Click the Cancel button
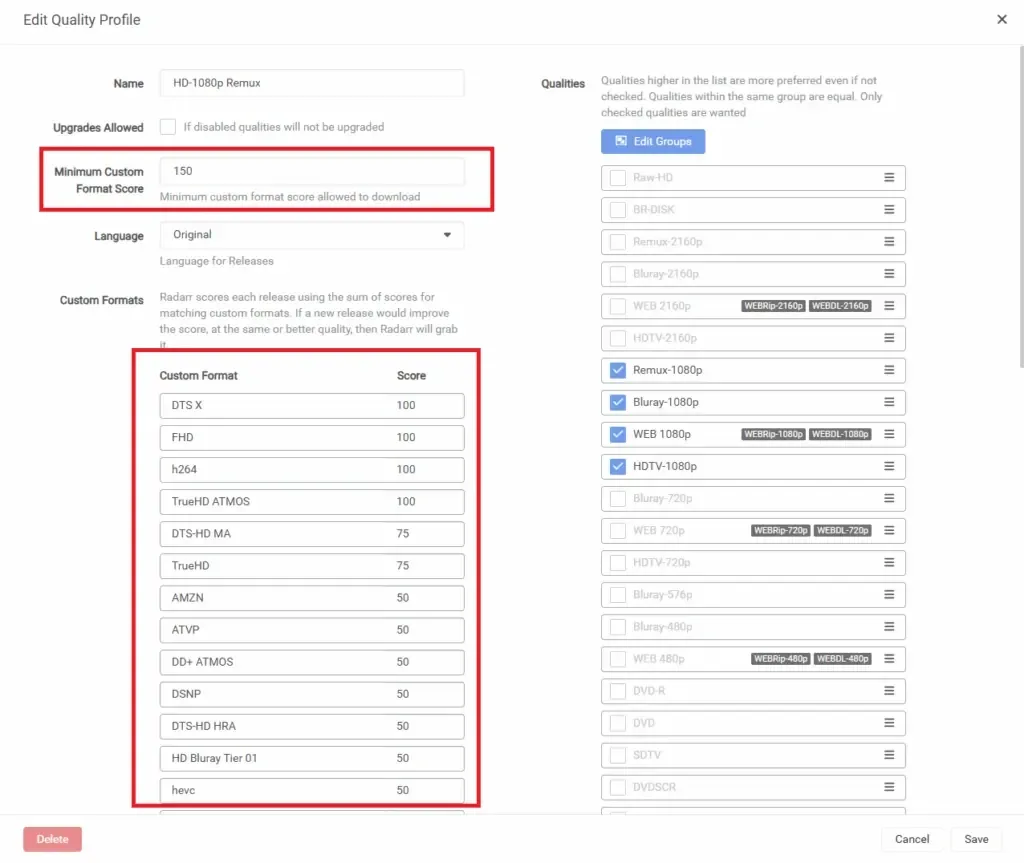 (x=912, y=839)
